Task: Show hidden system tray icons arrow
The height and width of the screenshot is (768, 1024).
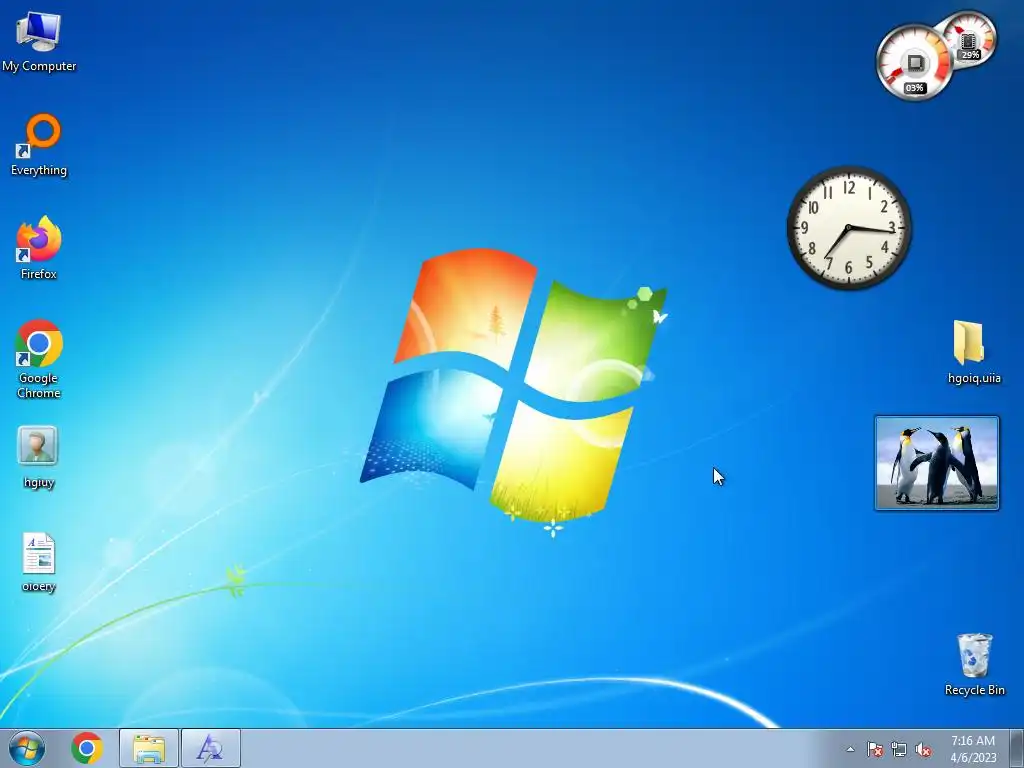Action: (x=850, y=749)
